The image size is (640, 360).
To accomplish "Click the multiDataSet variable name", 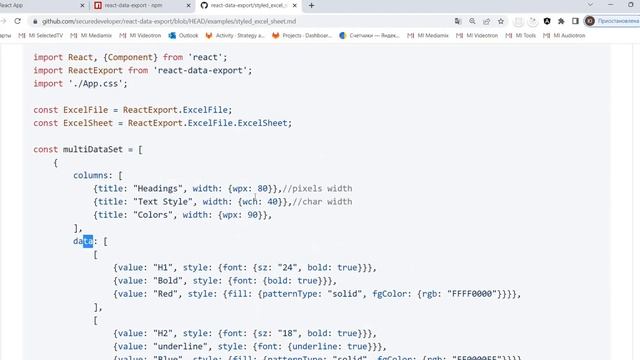I will 93,149.
